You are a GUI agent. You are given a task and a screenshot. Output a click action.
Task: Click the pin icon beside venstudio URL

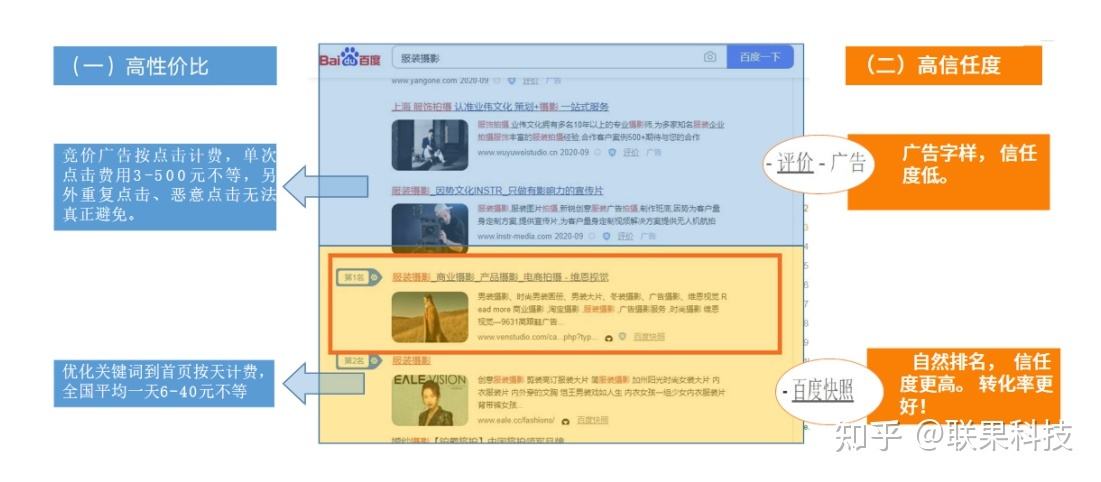[622, 337]
